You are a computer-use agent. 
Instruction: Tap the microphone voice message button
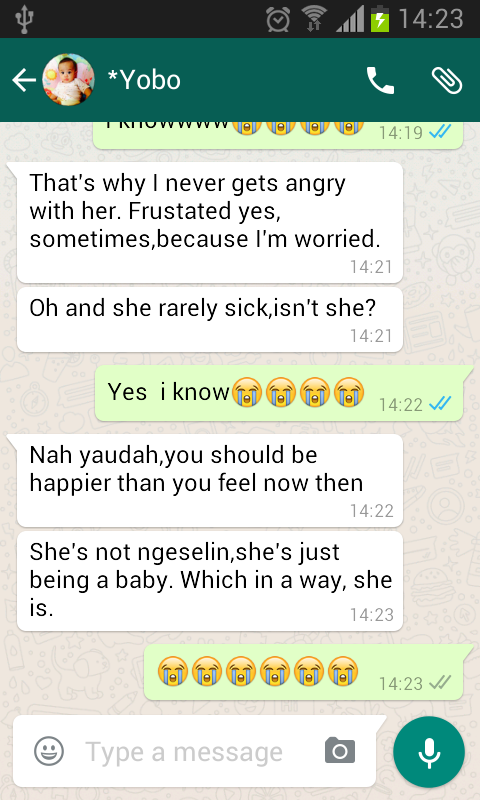[429, 752]
